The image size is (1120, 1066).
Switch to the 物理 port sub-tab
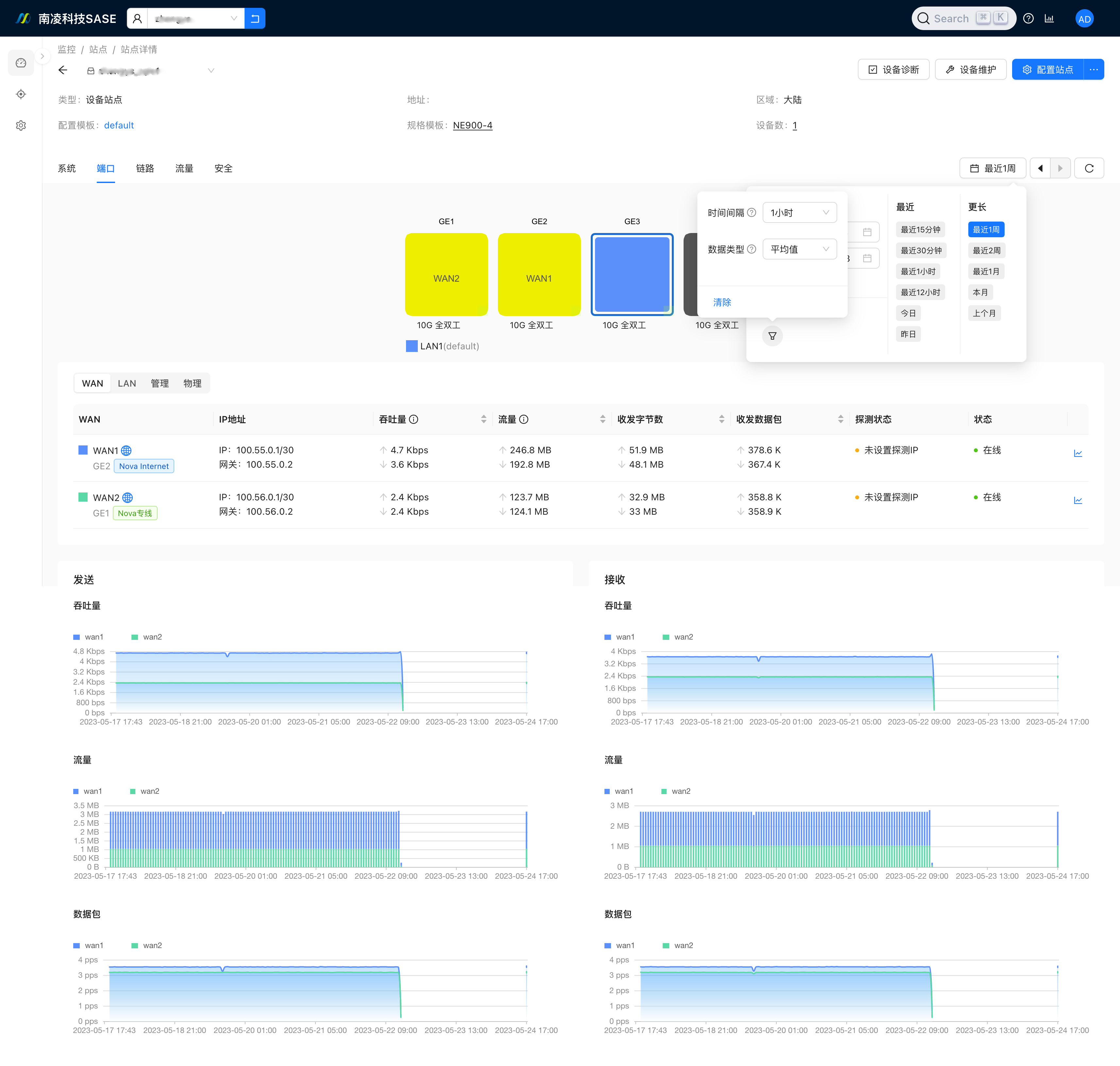pyautogui.click(x=192, y=384)
